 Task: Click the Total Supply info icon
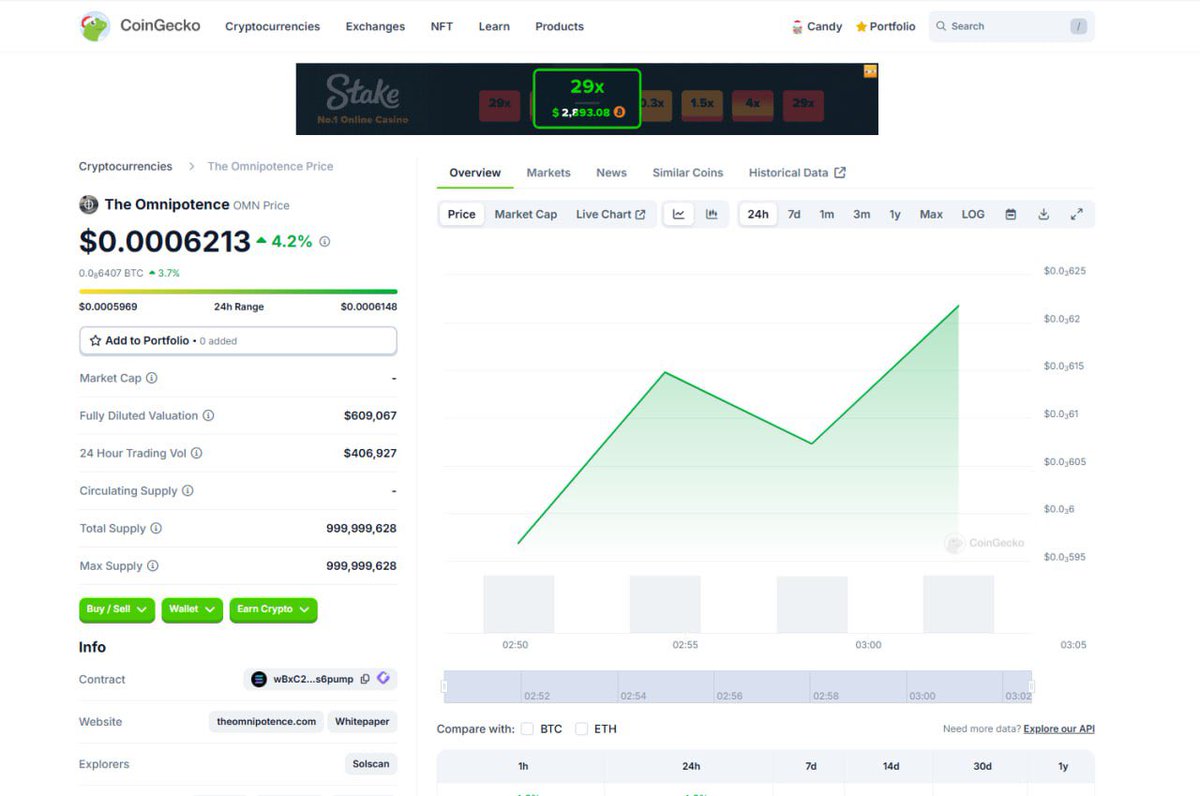tap(156, 528)
